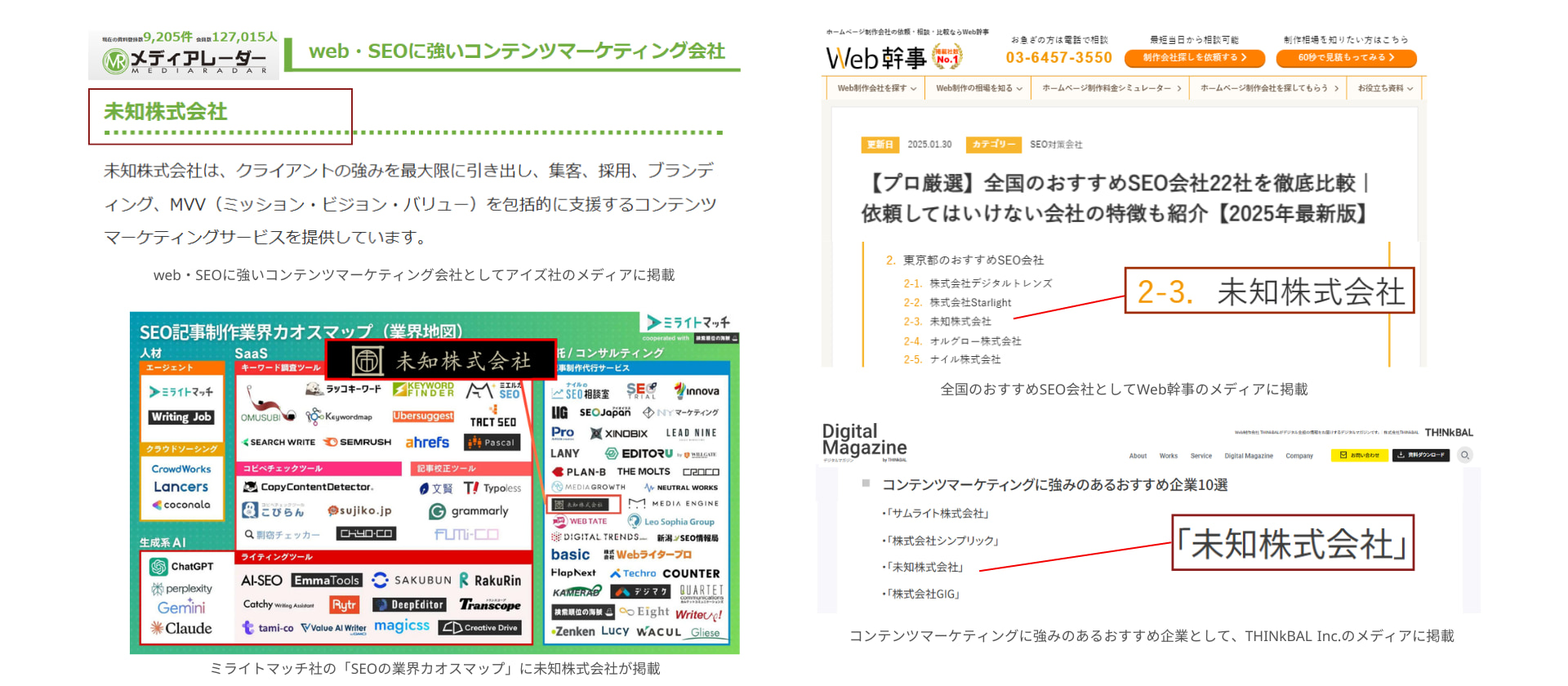Click the コンテンツマーケティングに強みのあるおすすめ企業10選 heading
1568x686 pixels.
[1055, 485]
